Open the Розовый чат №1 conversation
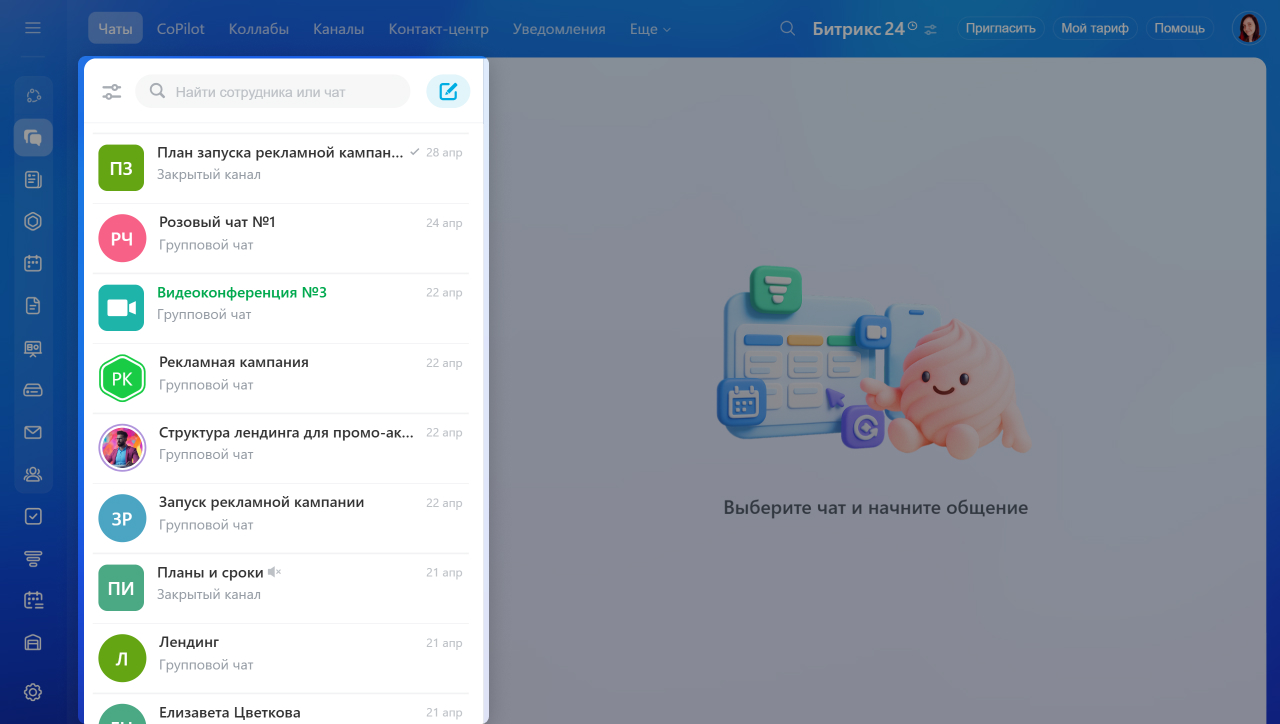 281,238
